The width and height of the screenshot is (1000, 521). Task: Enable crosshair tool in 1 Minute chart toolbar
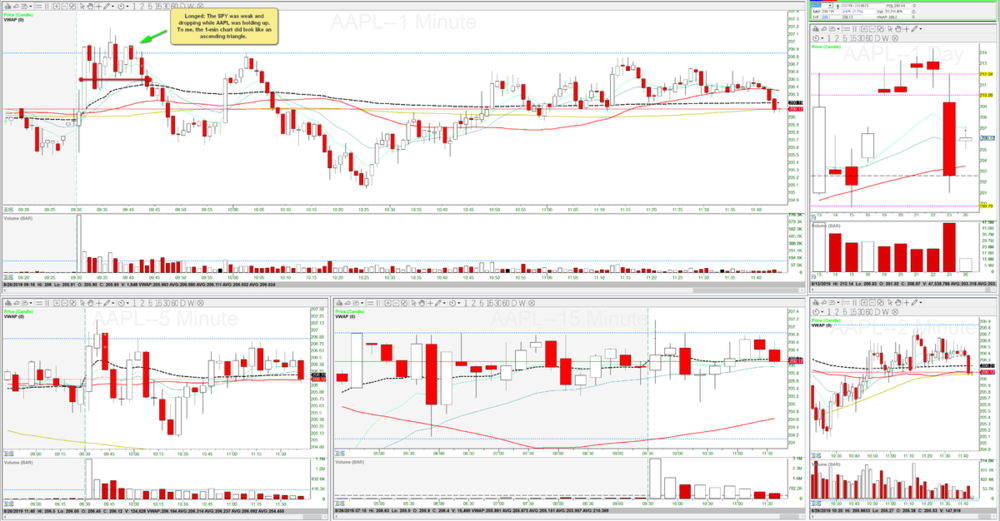pos(99,6)
